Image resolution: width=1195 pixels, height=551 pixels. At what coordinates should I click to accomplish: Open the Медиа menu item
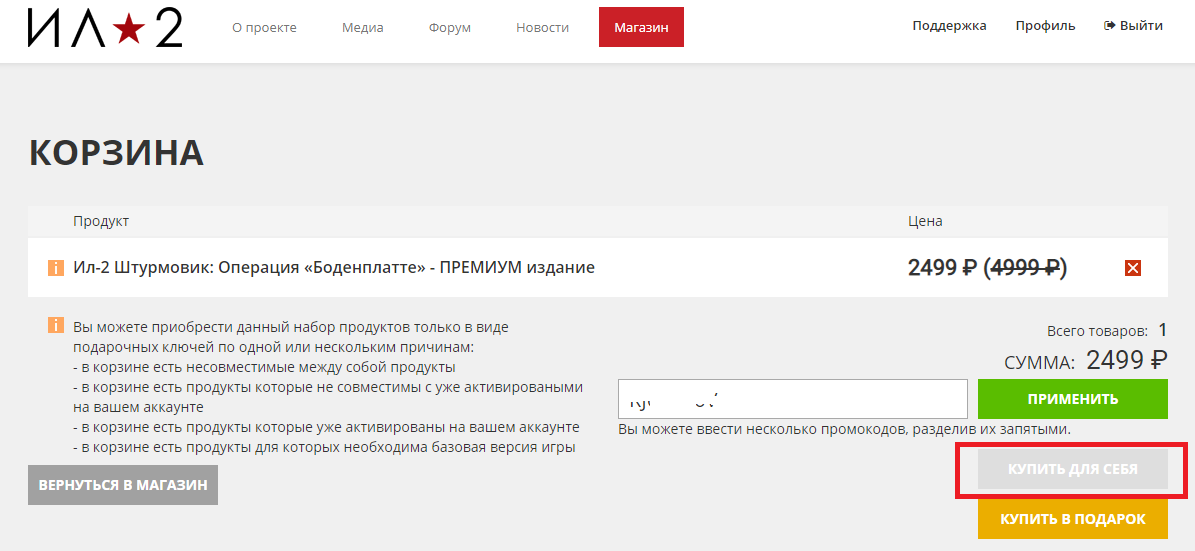pos(363,27)
